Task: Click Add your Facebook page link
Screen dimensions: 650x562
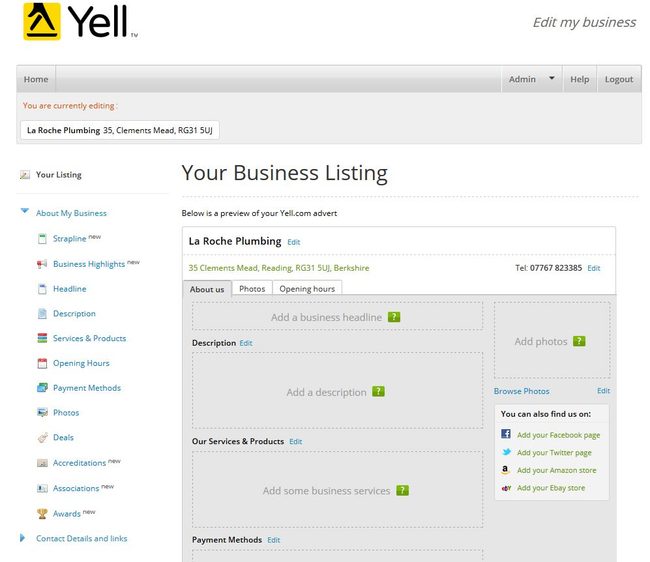Action: (558, 435)
